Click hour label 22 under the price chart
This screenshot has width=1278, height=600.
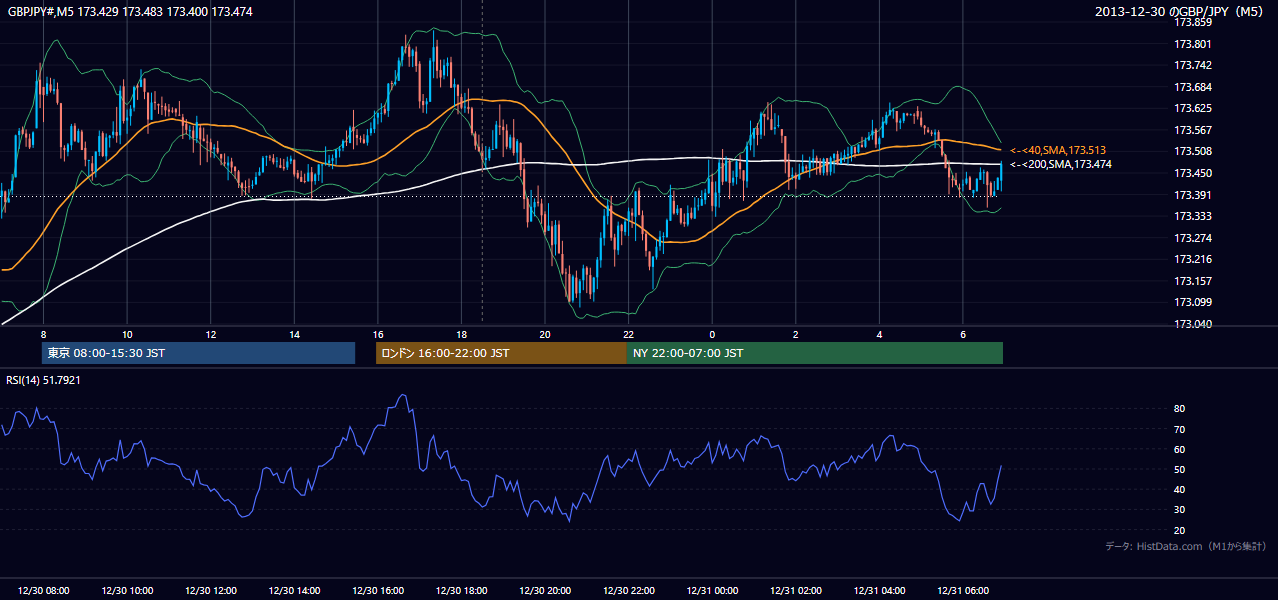pos(628,334)
